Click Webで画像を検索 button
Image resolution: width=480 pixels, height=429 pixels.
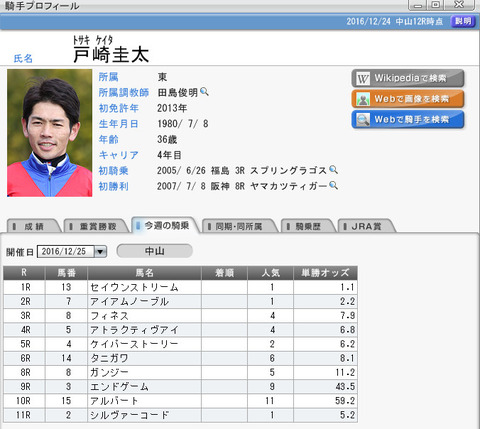[x=408, y=99]
